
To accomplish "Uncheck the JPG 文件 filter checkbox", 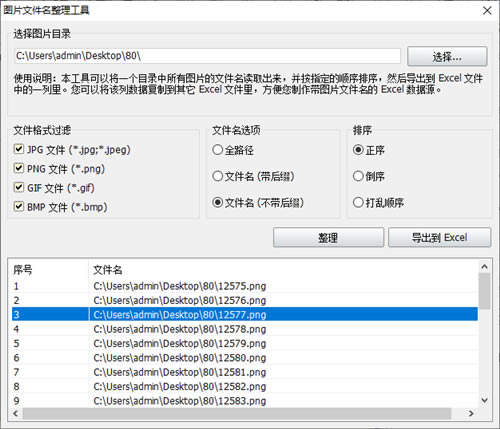I will point(19,149).
